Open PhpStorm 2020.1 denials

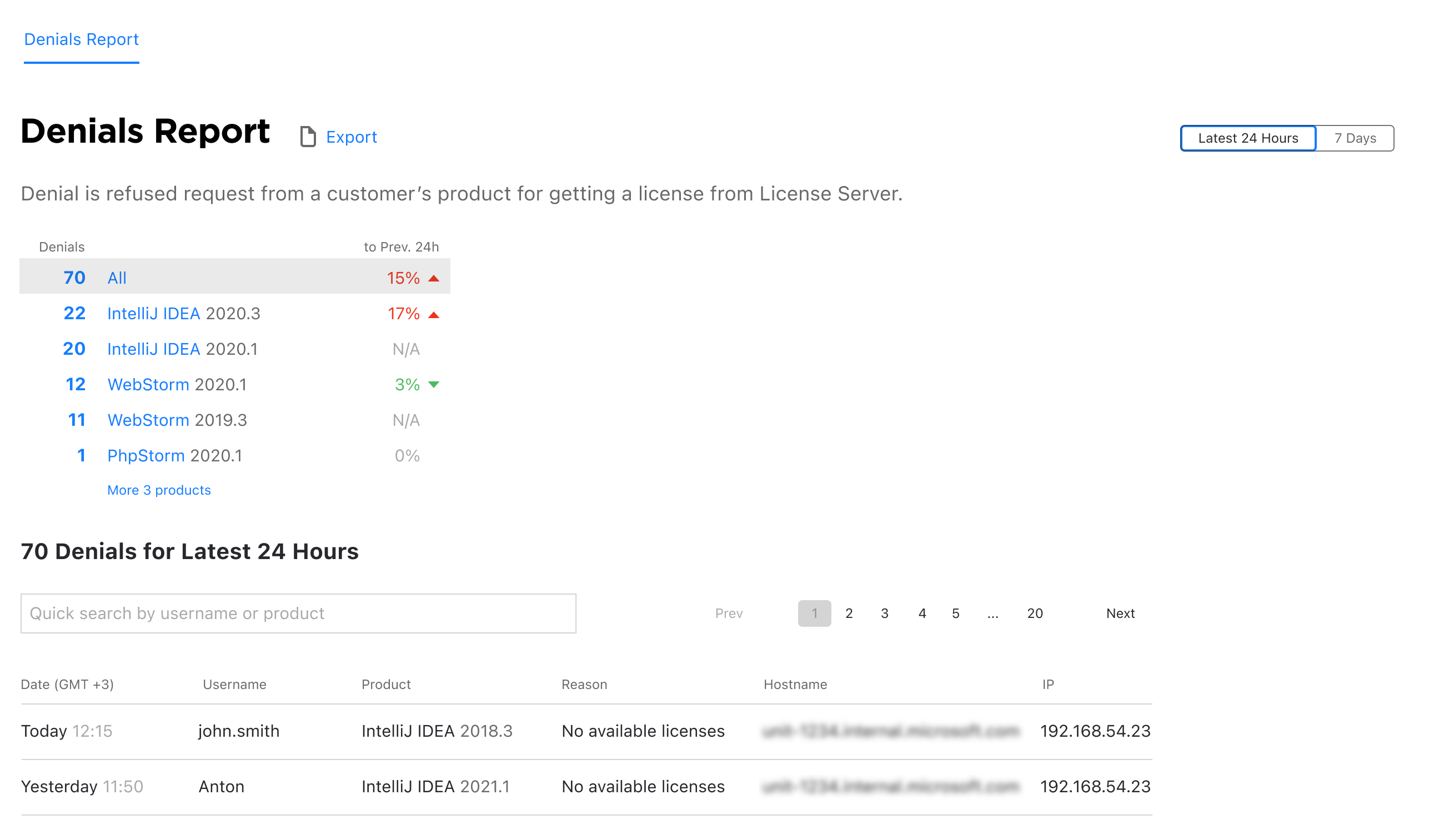click(175, 456)
